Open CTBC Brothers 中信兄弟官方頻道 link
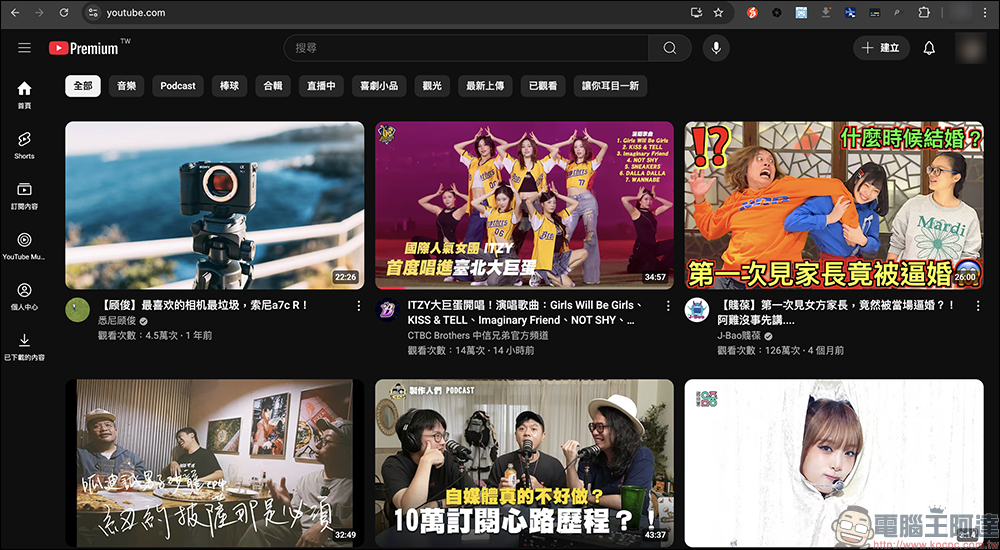1000x550 pixels. click(478, 336)
